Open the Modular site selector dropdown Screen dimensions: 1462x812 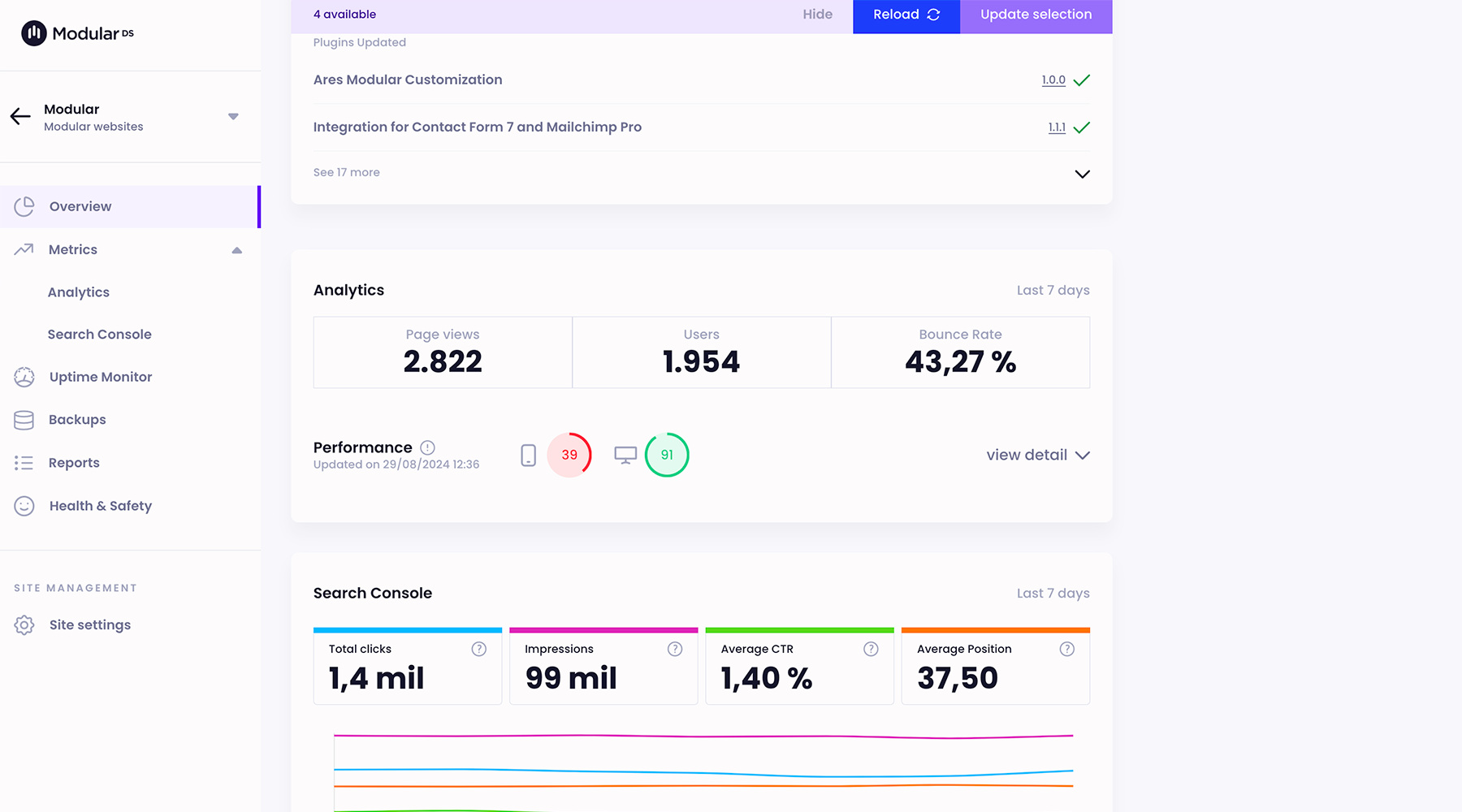click(x=233, y=117)
